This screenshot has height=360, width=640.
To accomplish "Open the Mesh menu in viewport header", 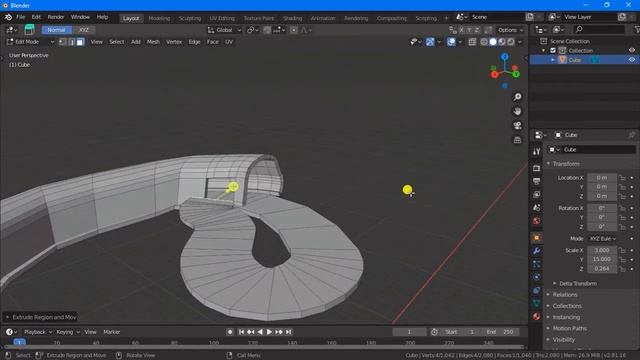I will tap(153, 42).
